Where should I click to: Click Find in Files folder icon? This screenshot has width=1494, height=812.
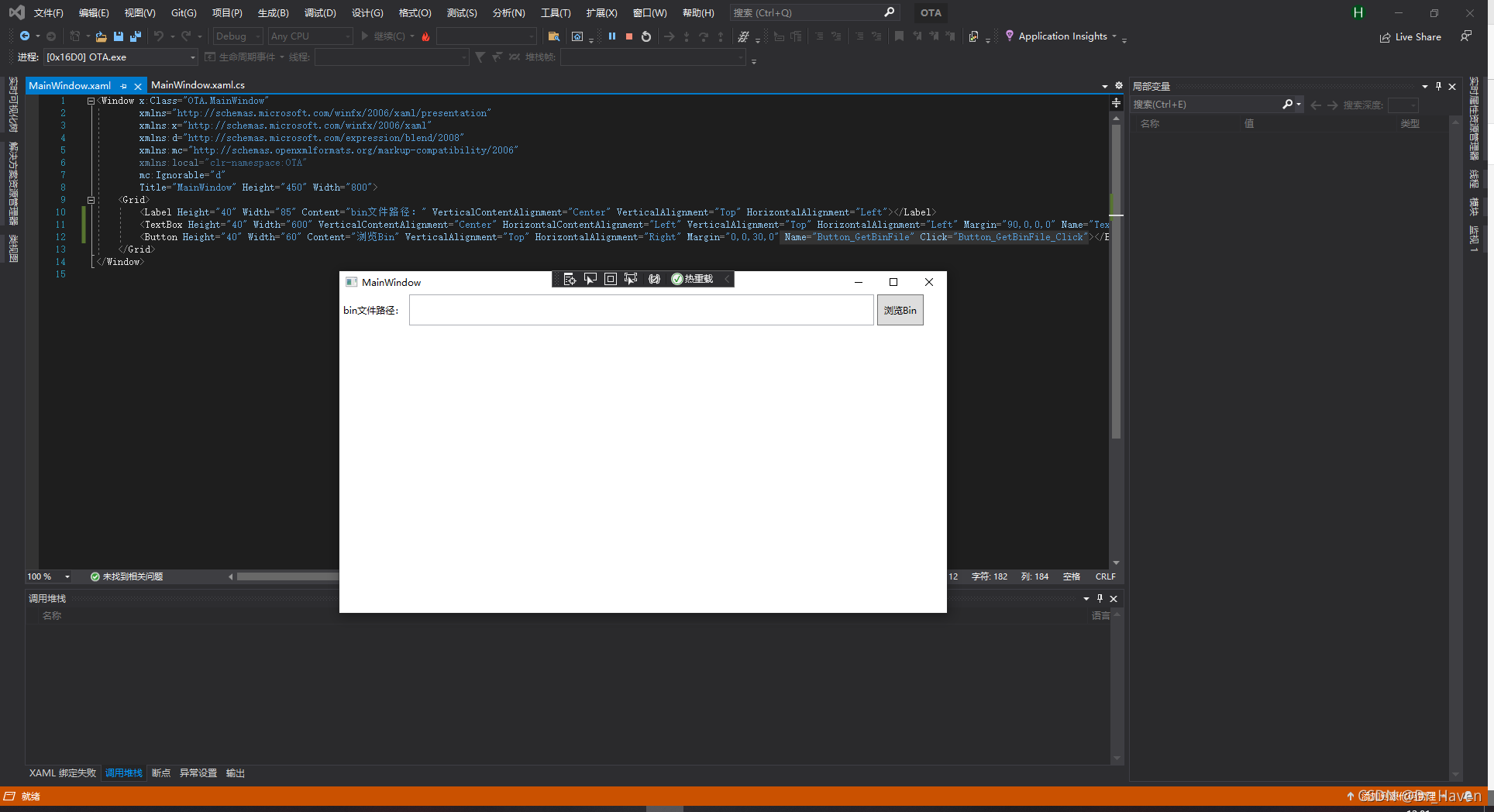click(554, 36)
